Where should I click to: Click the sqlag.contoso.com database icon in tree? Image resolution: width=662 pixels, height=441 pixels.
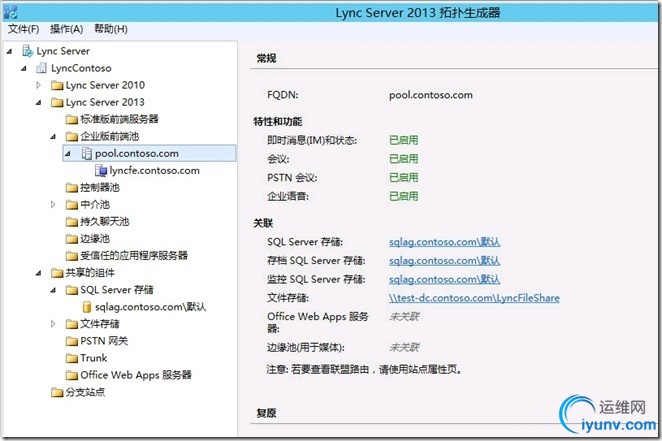pyautogui.click(x=87, y=307)
